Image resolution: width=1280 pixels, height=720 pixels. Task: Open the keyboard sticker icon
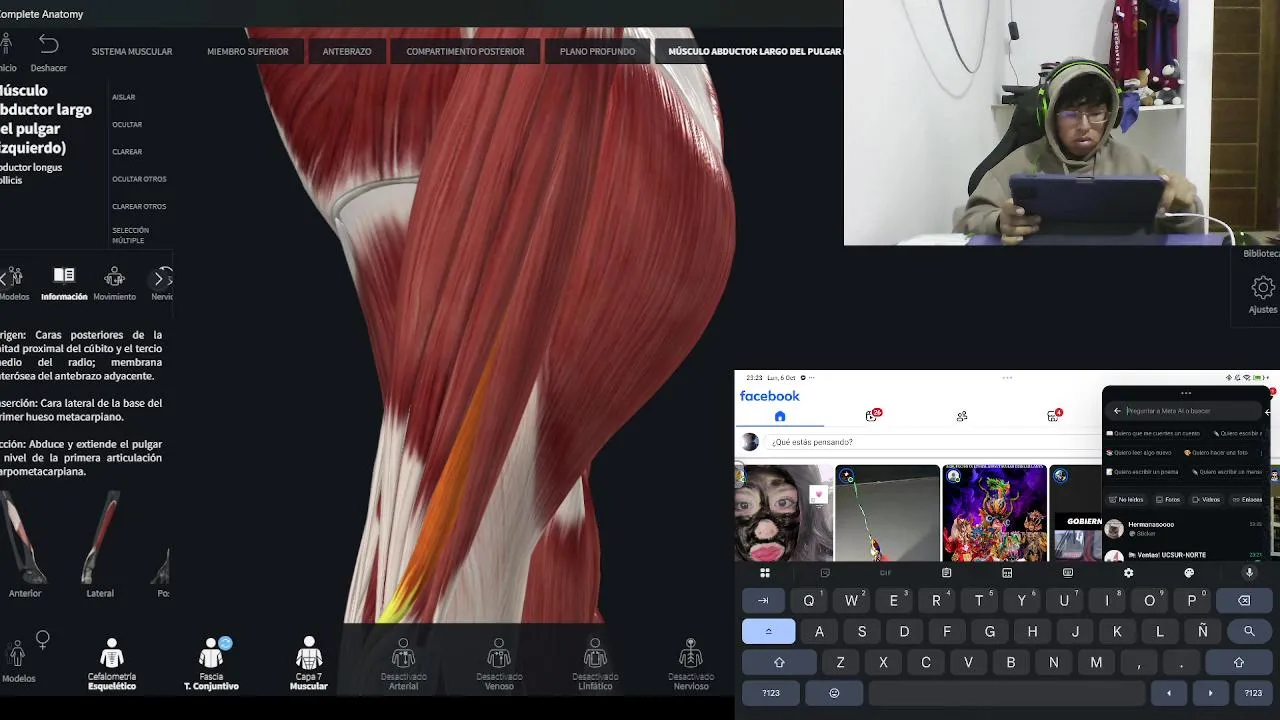click(825, 573)
